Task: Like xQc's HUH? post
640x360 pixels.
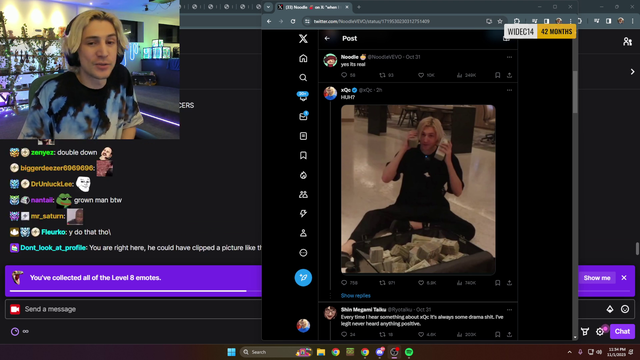Action: coord(421,282)
